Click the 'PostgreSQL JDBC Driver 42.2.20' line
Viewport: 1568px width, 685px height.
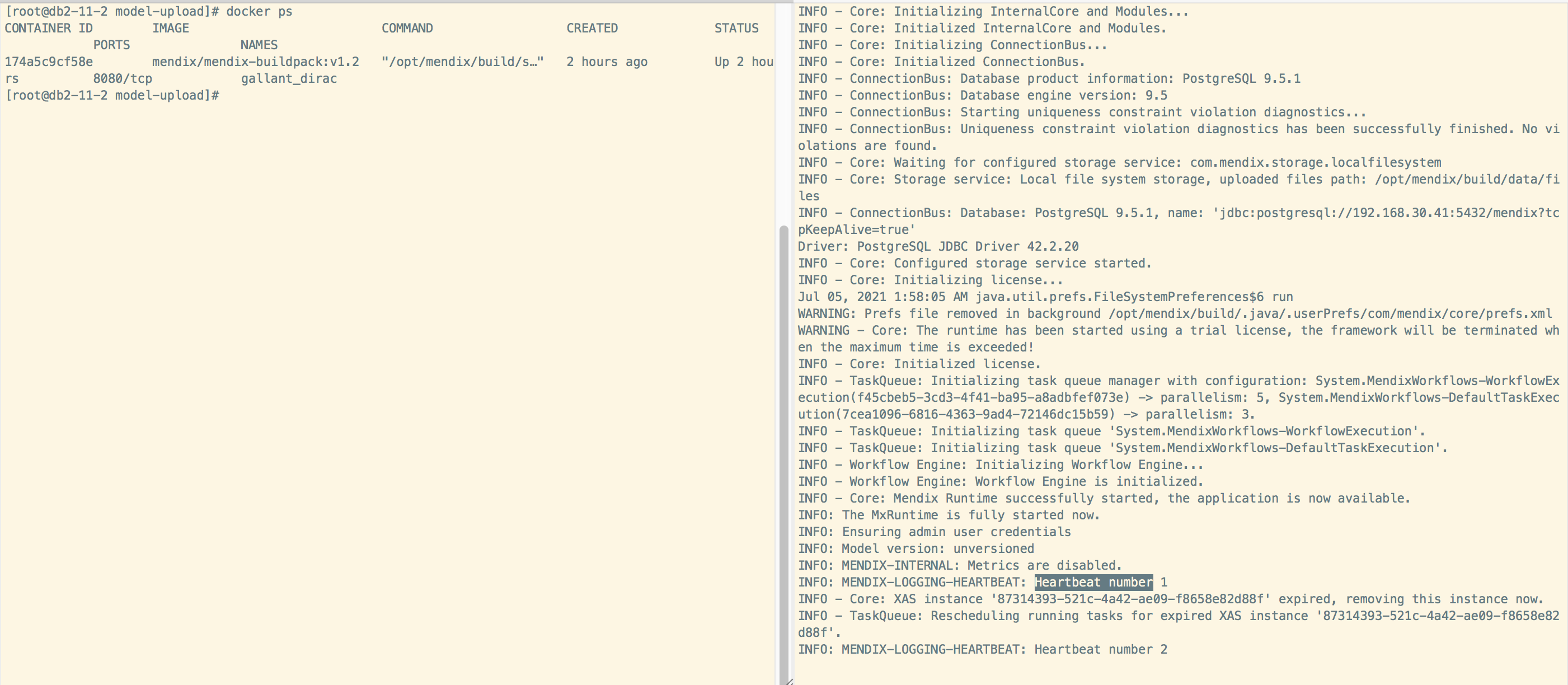[968, 247]
